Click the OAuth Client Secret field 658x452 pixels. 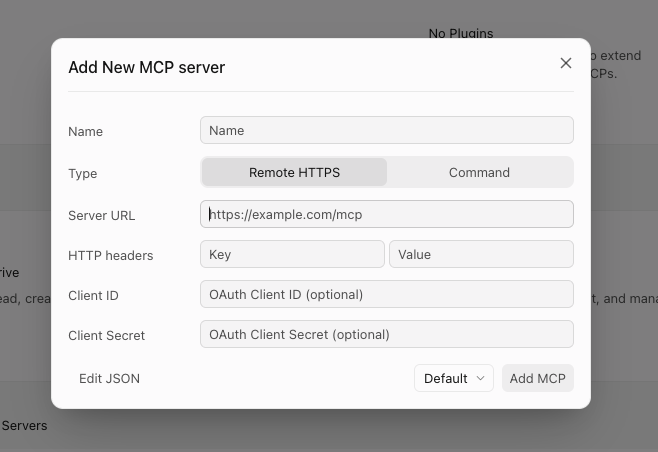pyautogui.click(x=386, y=334)
